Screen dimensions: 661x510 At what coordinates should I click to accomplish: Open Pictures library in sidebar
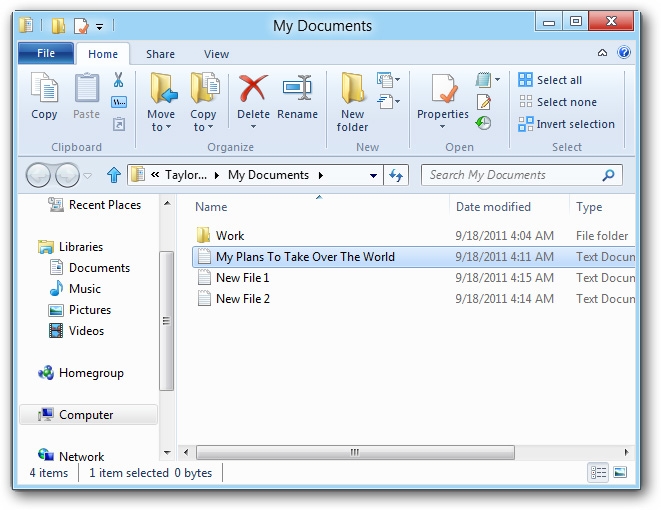[x=80, y=310]
